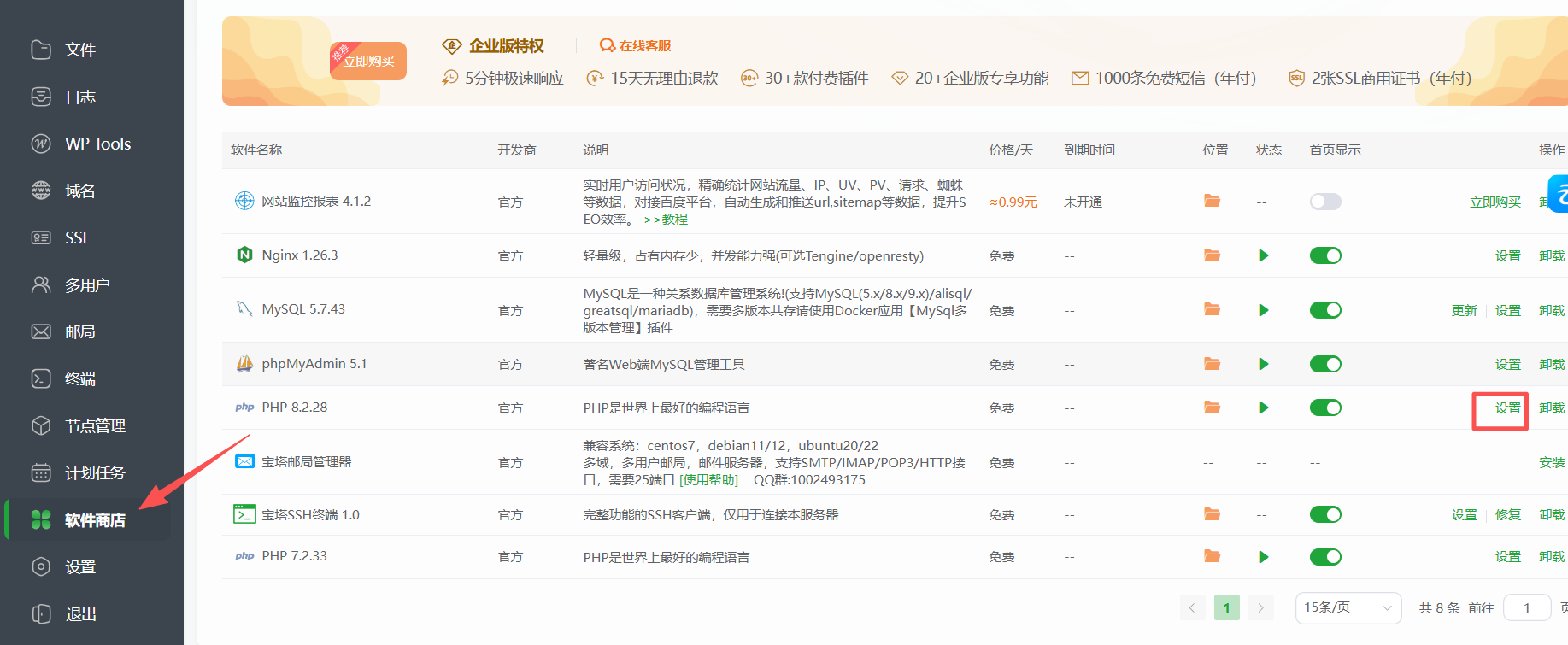The image size is (1568, 645).
Task: Go to next page using right chevron
Action: [1260, 607]
